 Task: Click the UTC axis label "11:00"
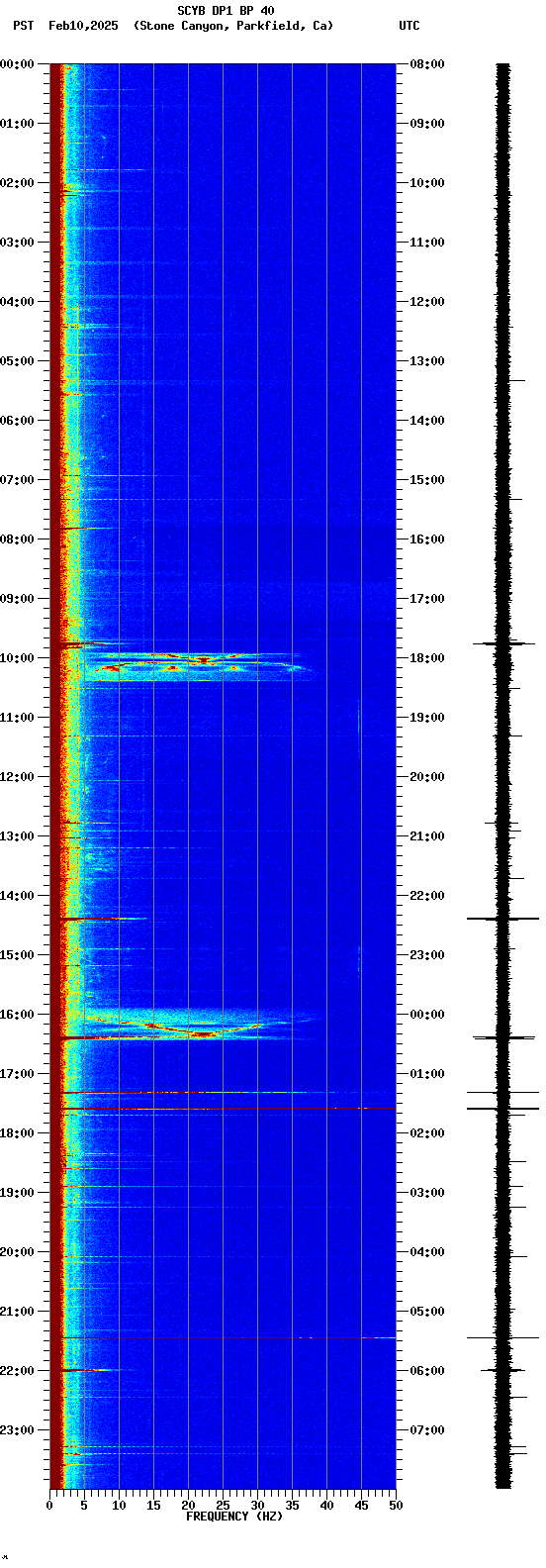pos(427,243)
